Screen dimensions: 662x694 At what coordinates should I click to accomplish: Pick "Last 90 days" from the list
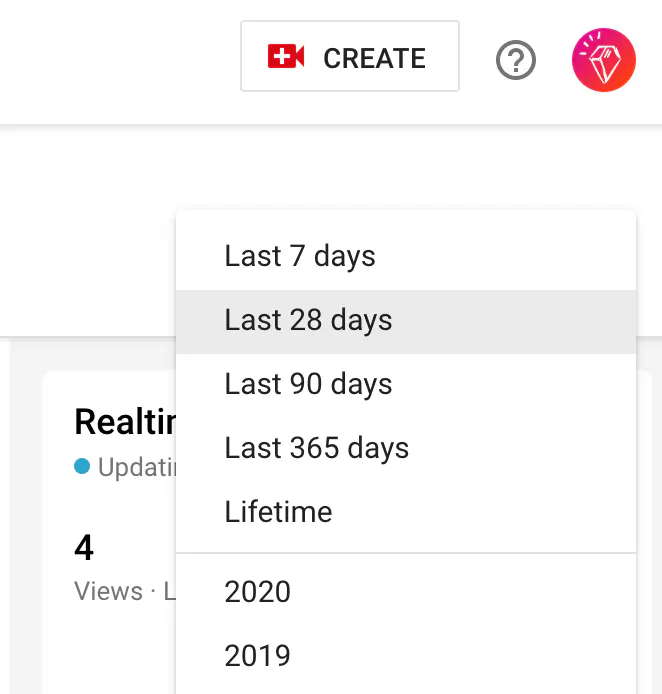point(308,384)
